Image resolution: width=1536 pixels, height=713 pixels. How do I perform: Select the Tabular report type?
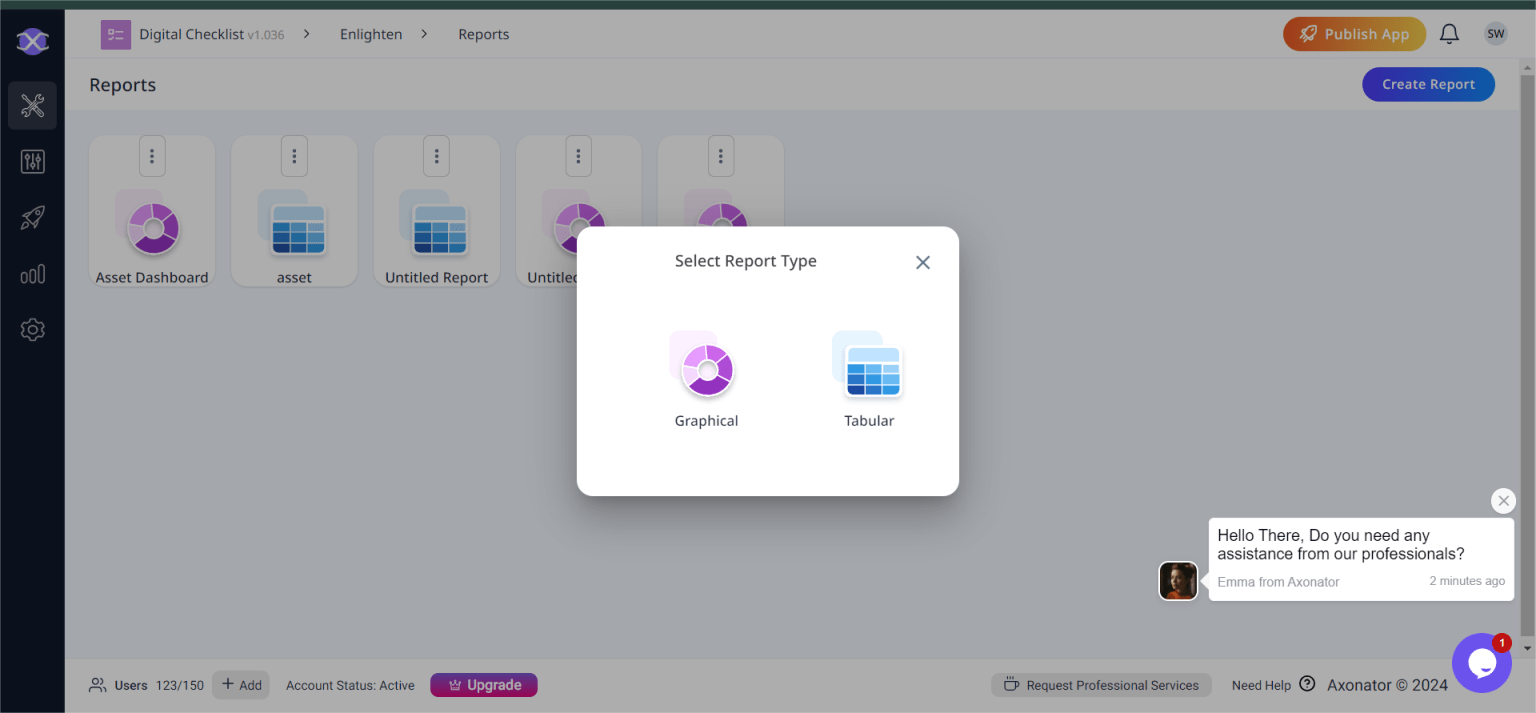868,380
